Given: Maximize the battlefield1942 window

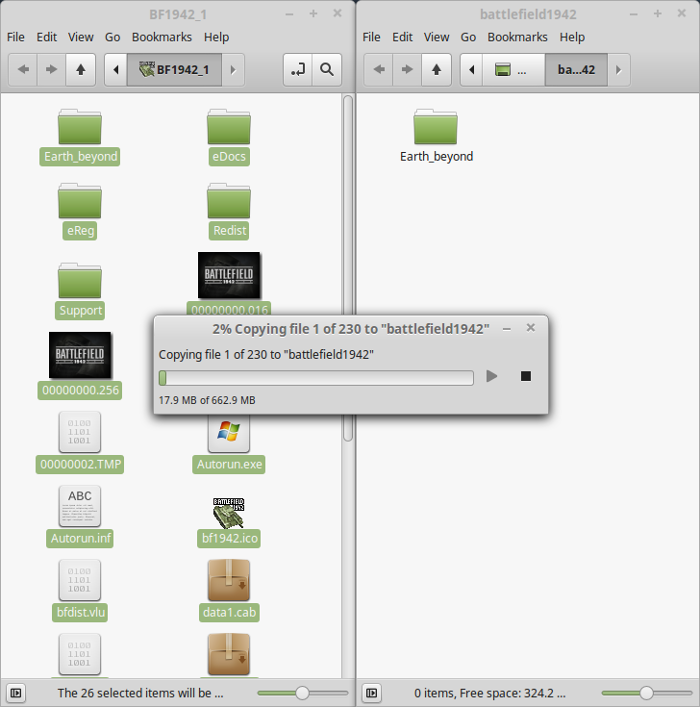Looking at the screenshot, I should [x=658, y=14].
